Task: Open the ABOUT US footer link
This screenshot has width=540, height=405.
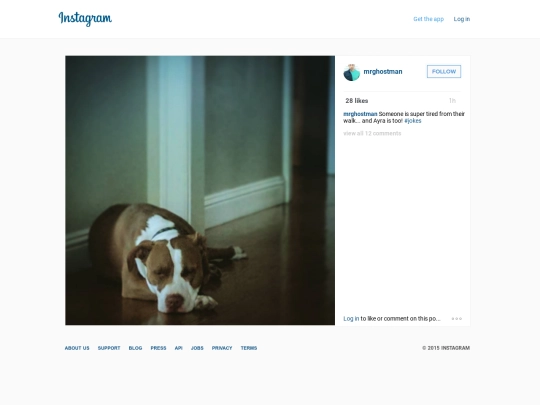Action: pos(77,348)
